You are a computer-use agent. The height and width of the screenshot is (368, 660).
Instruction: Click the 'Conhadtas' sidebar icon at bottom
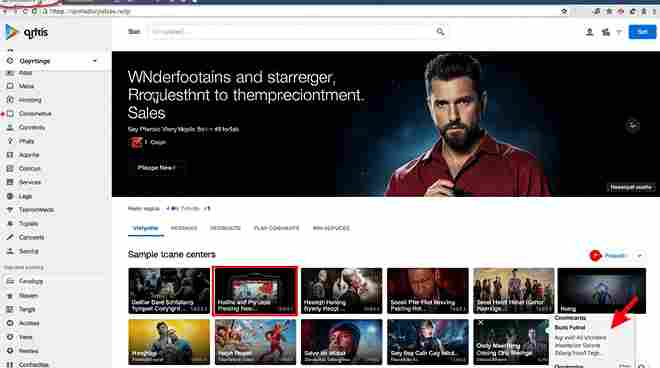coord(10,364)
